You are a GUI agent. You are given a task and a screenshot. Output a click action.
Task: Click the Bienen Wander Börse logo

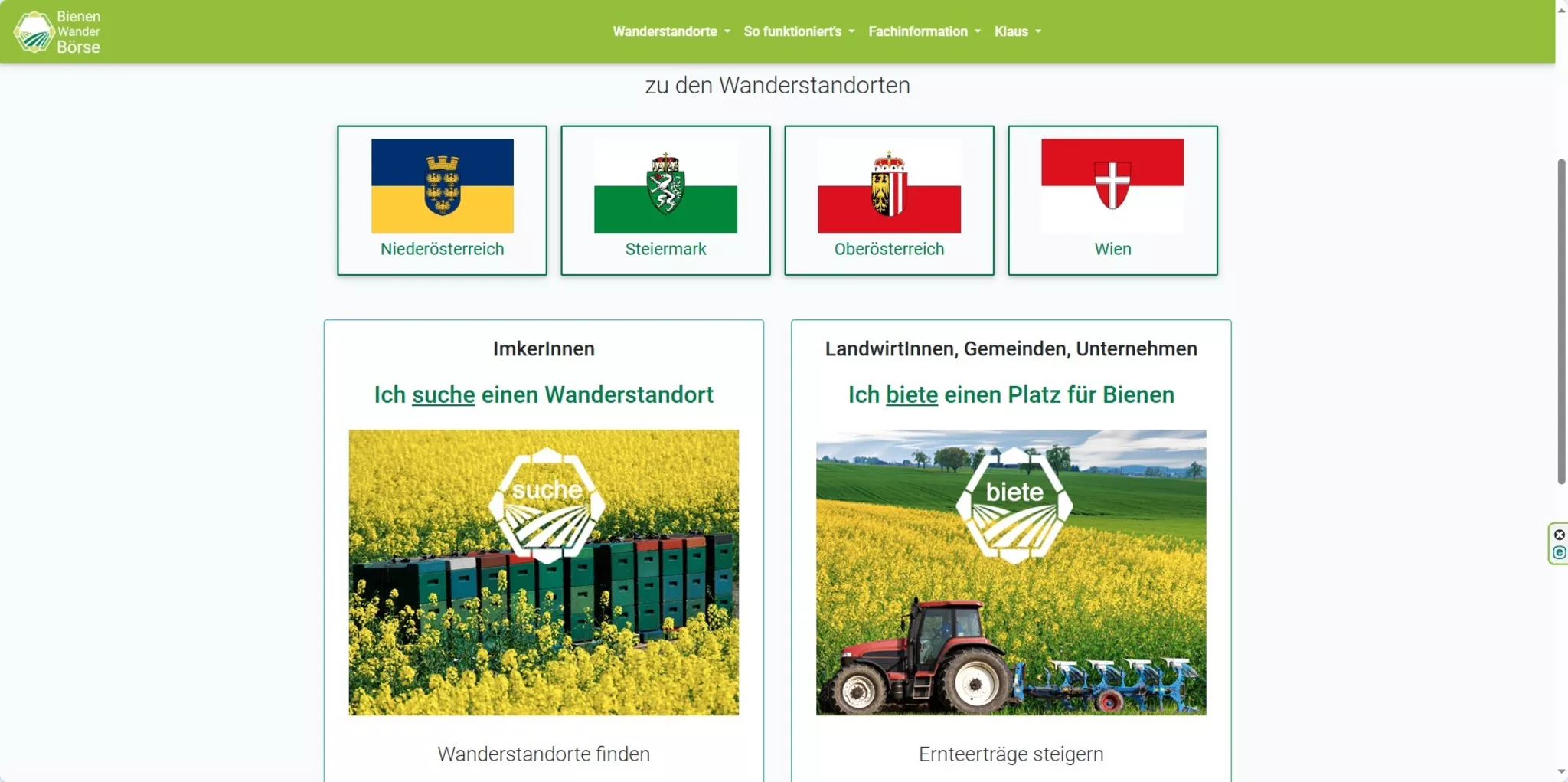(57, 31)
